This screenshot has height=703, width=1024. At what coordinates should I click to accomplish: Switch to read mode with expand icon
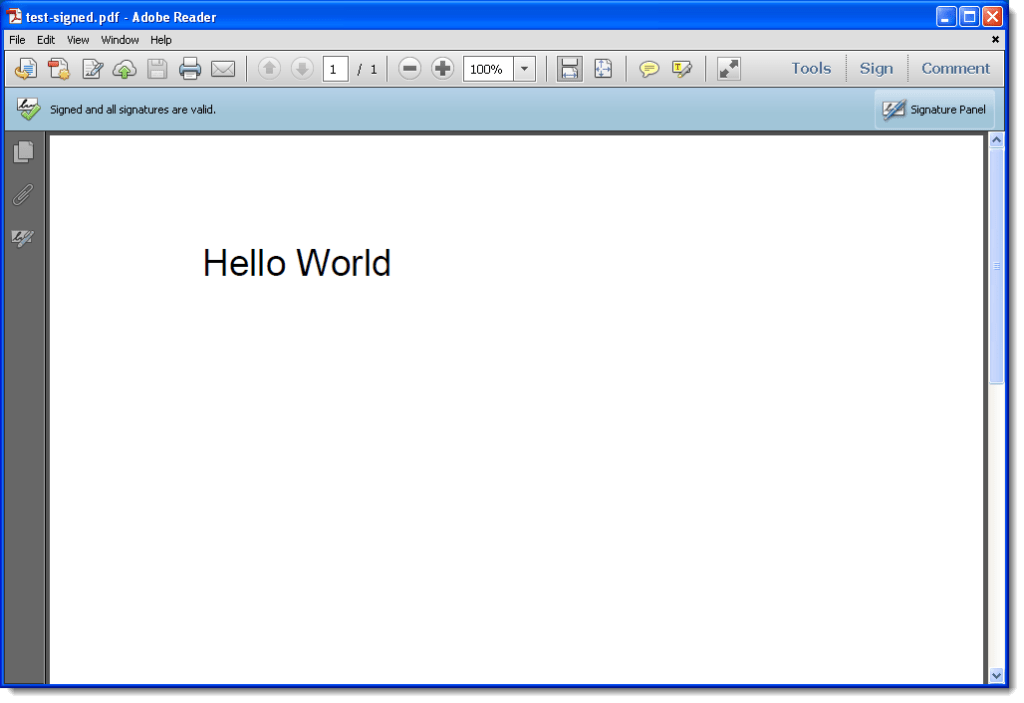coord(729,69)
